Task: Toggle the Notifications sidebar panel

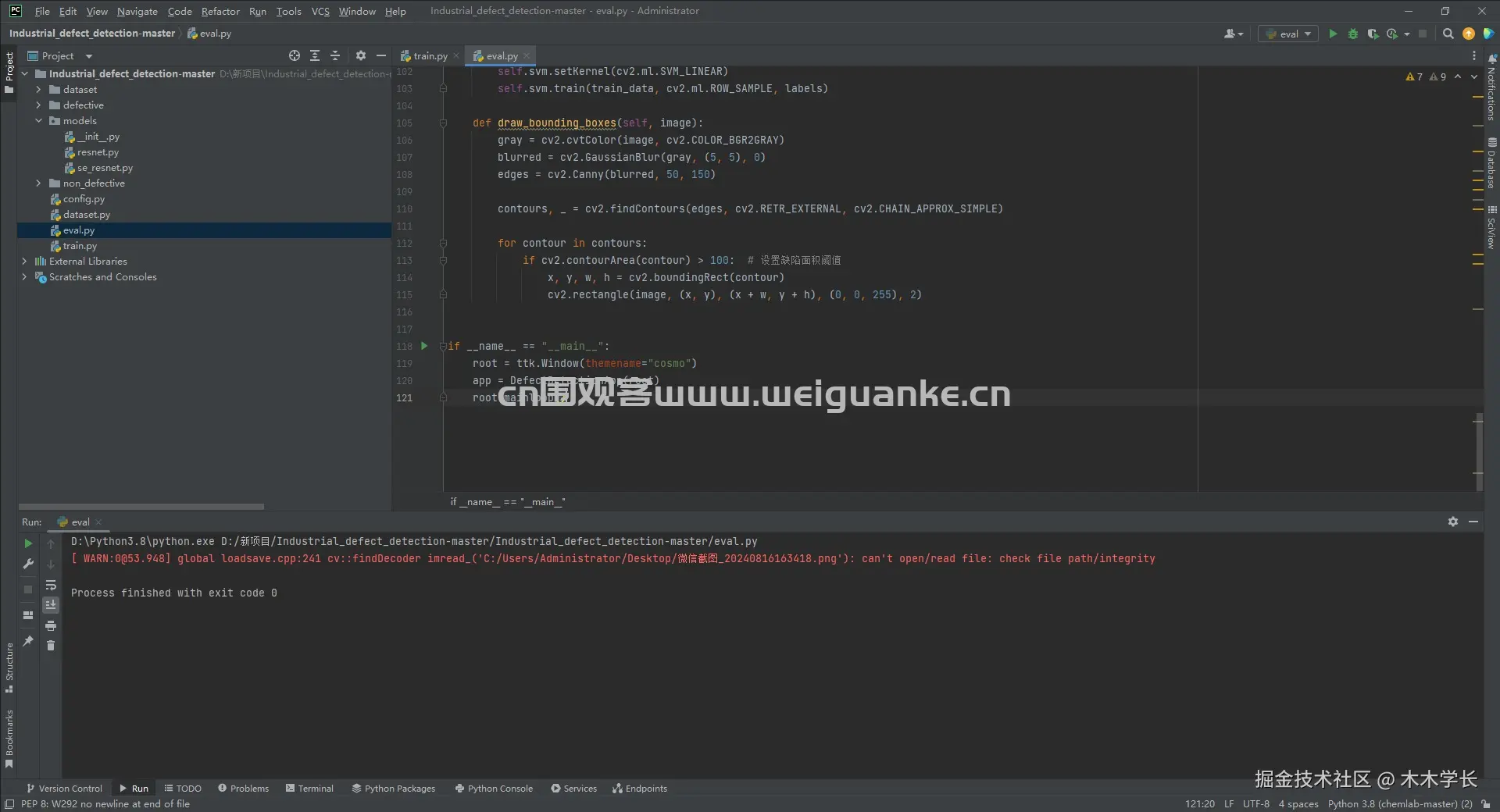Action: pos(1491,87)
